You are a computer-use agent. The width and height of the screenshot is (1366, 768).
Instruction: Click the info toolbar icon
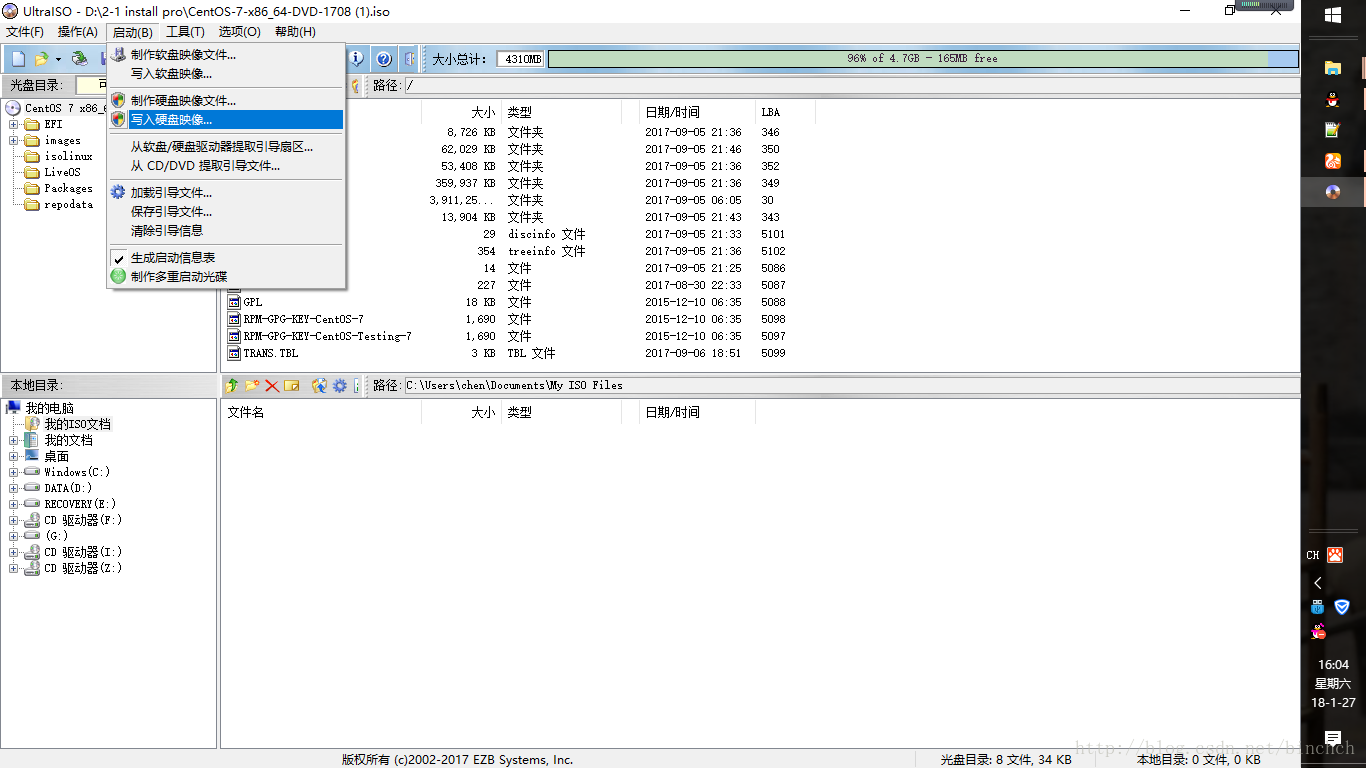(x=356, y=59)
